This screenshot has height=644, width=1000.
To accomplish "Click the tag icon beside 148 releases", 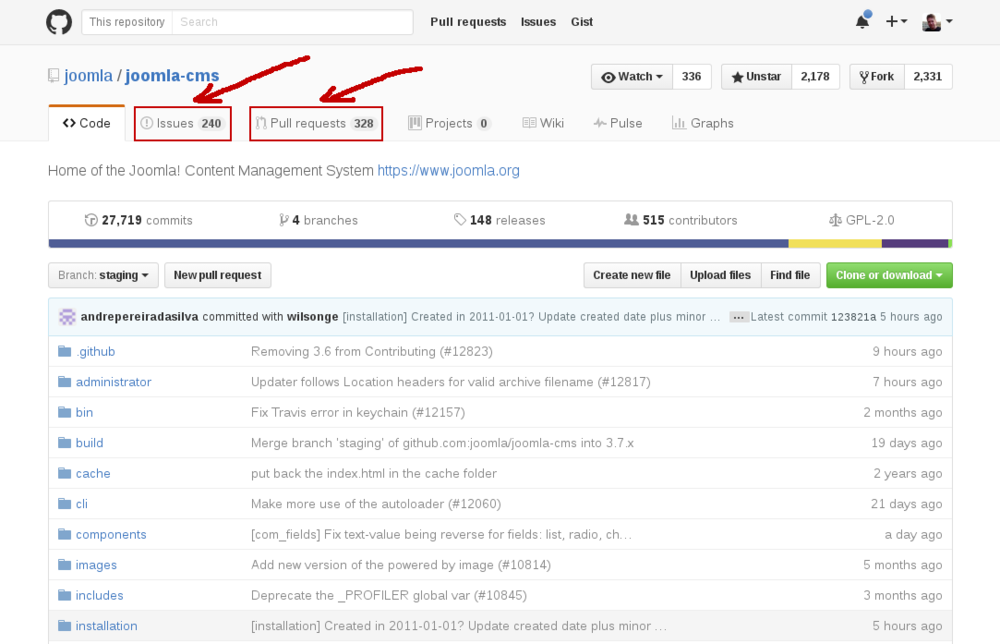I will pyautogui.click(x=459, y=220).
